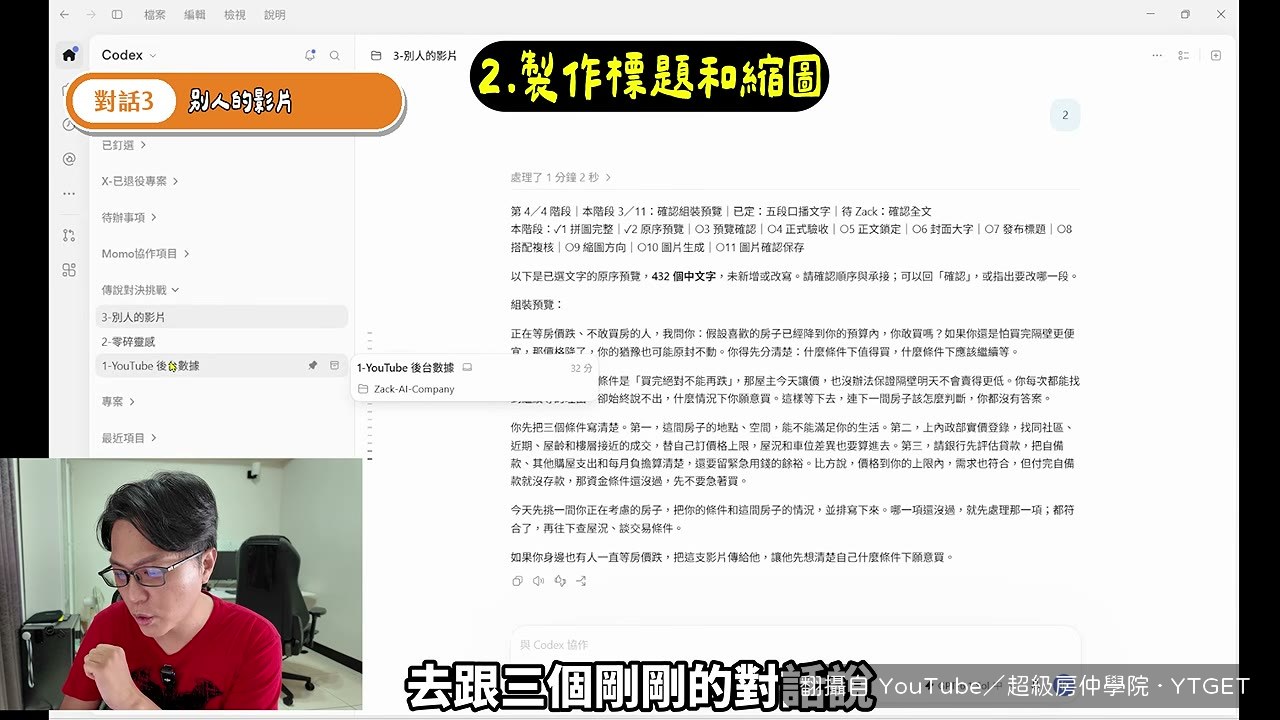Expand the 最近項目 section
This screenshot has width=1280, height=720.
coord(129,438)
